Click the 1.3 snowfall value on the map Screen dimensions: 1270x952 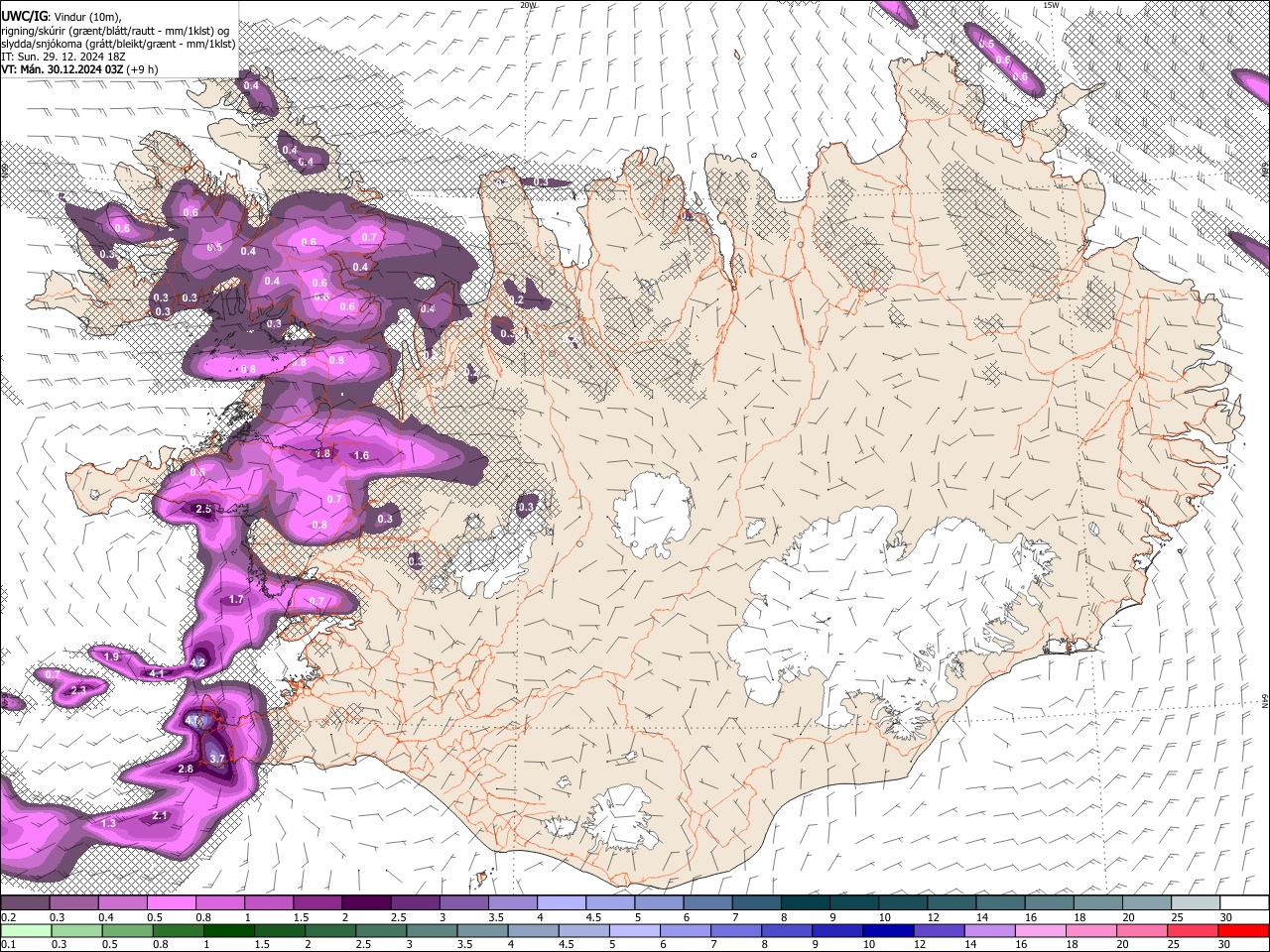coord(109,824)
